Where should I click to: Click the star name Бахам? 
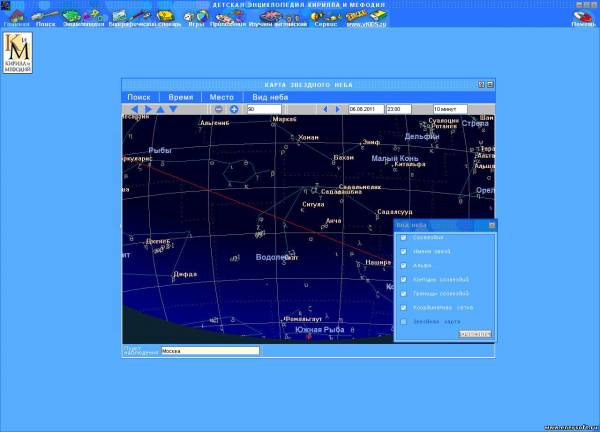point(344,157)
